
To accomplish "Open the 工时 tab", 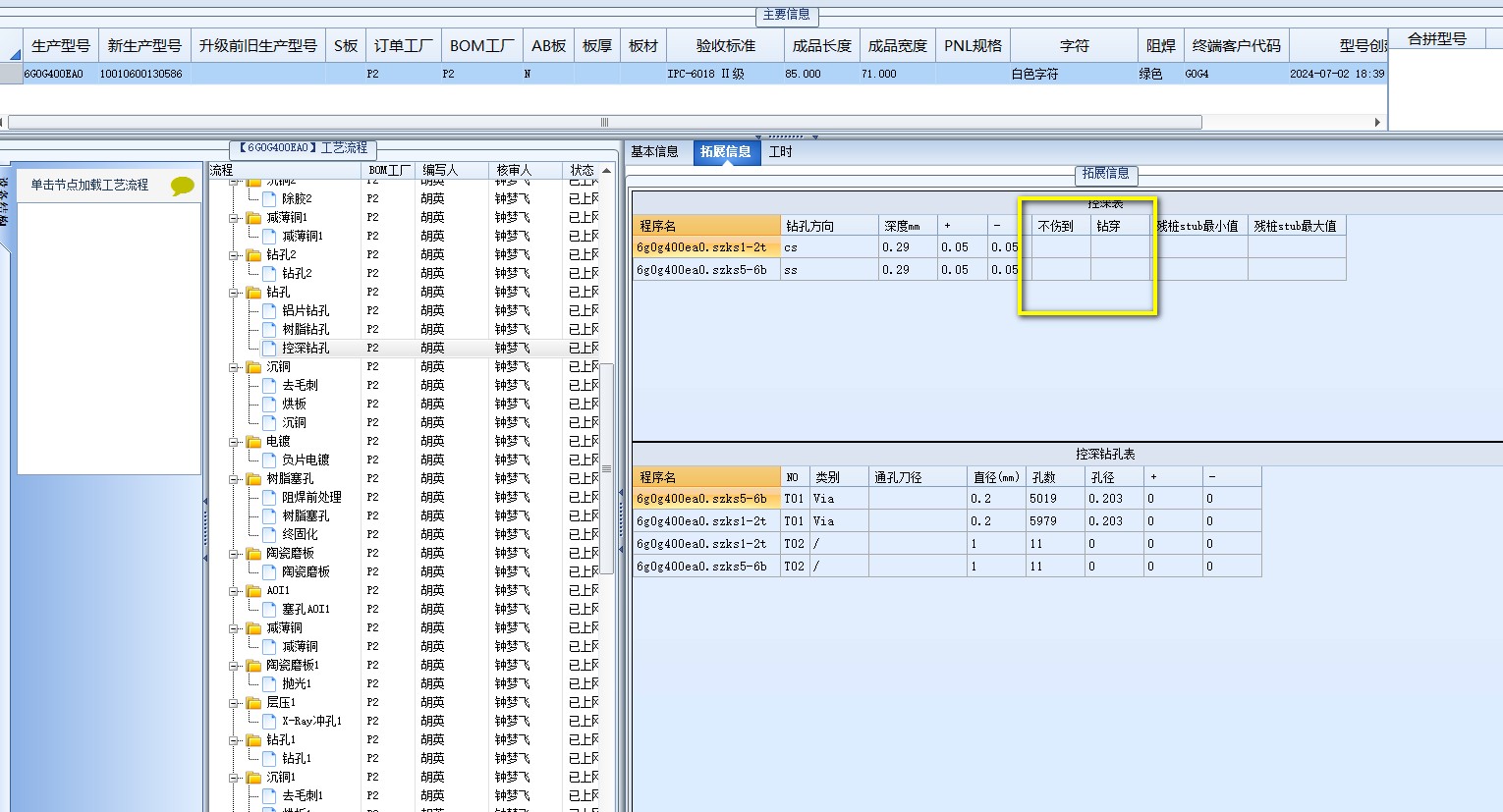I will pyautogui.click(x=781, y=152).
